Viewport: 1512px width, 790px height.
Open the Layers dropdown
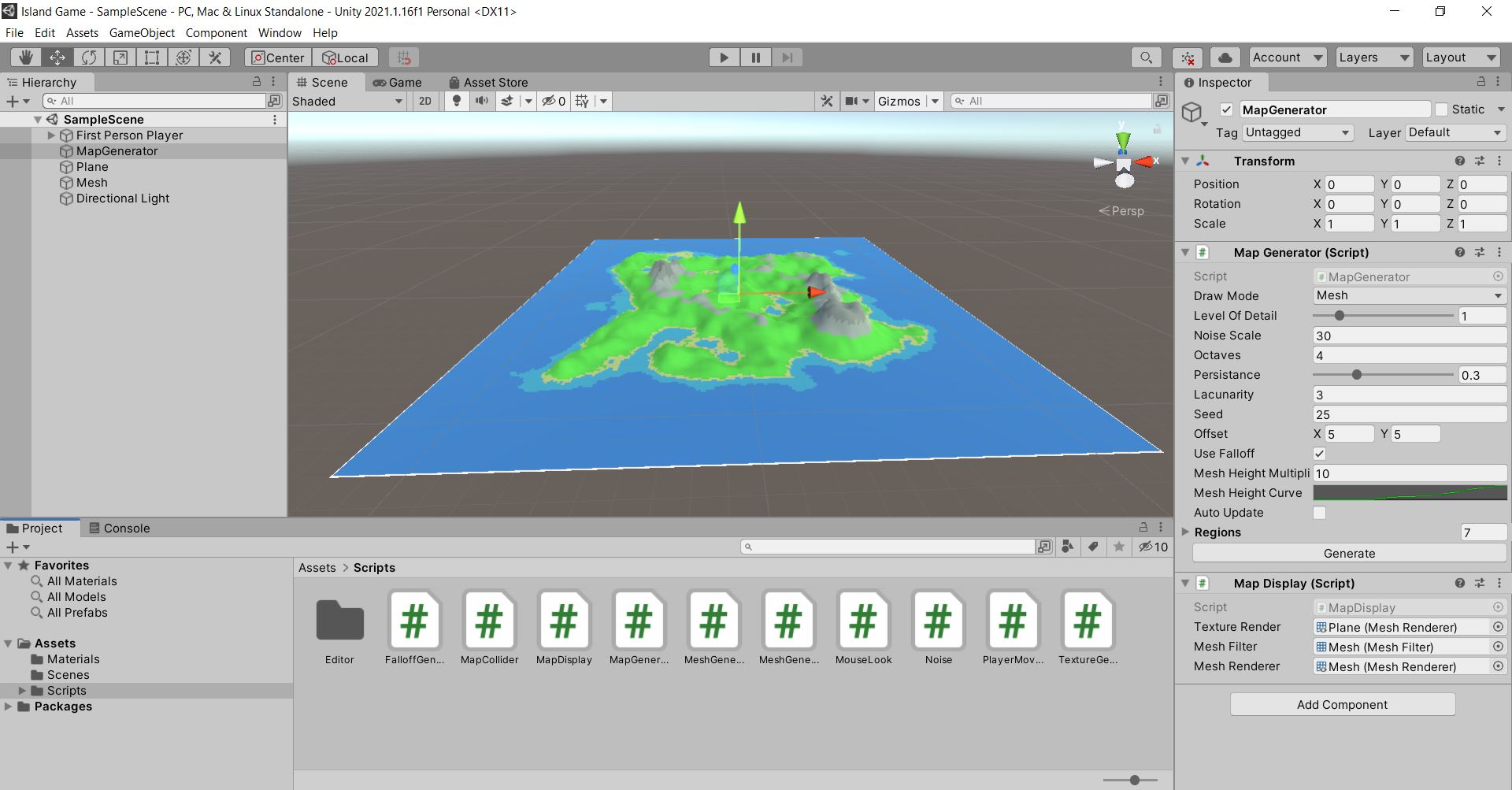1373,57
